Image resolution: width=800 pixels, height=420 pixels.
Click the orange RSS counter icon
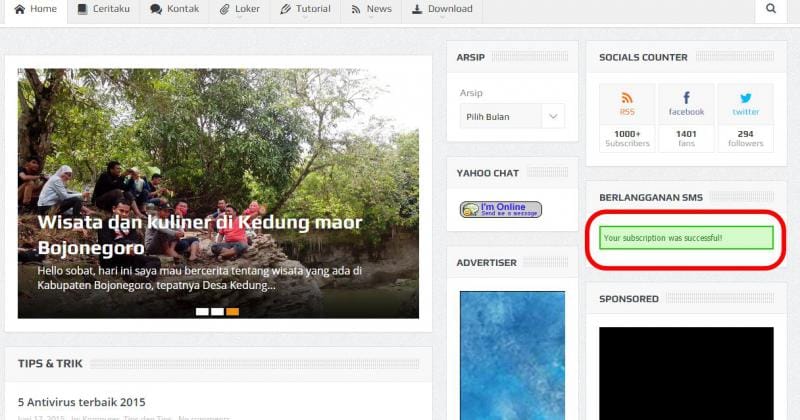pos(627,97)
